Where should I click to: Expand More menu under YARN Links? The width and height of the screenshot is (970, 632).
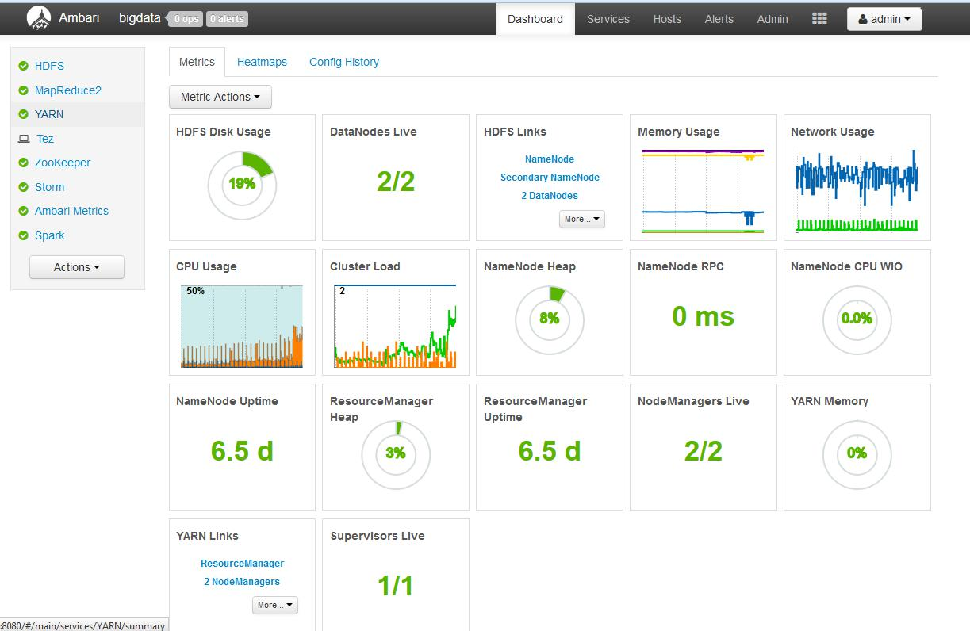point(275,605)
